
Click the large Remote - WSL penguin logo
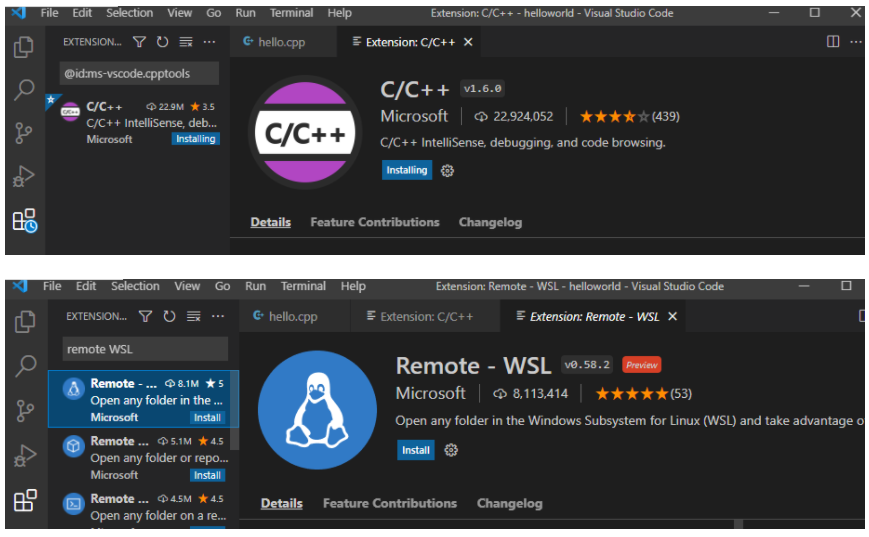(318, 410)
